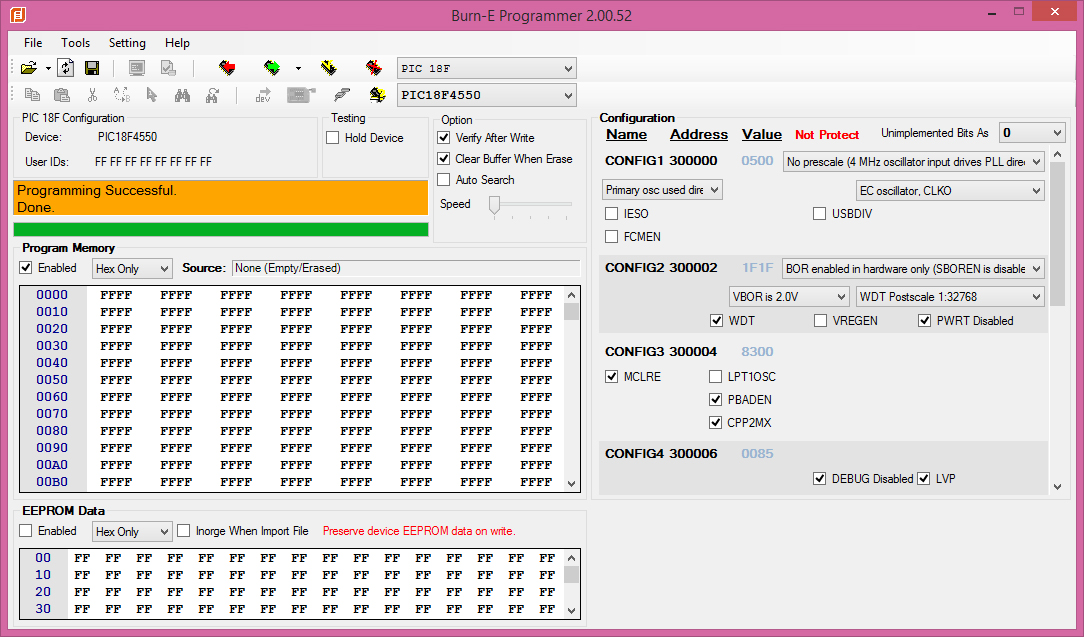Uncheck the MCLRE checkbox
Image resolution: width=1084 pixels, height=637 pixels.
(611, 376)
